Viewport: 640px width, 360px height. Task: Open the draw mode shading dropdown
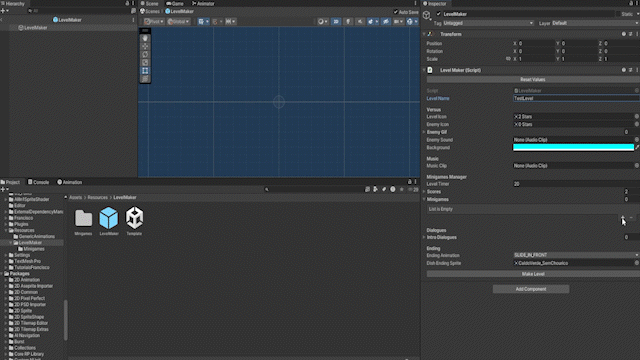pos(322,22)
